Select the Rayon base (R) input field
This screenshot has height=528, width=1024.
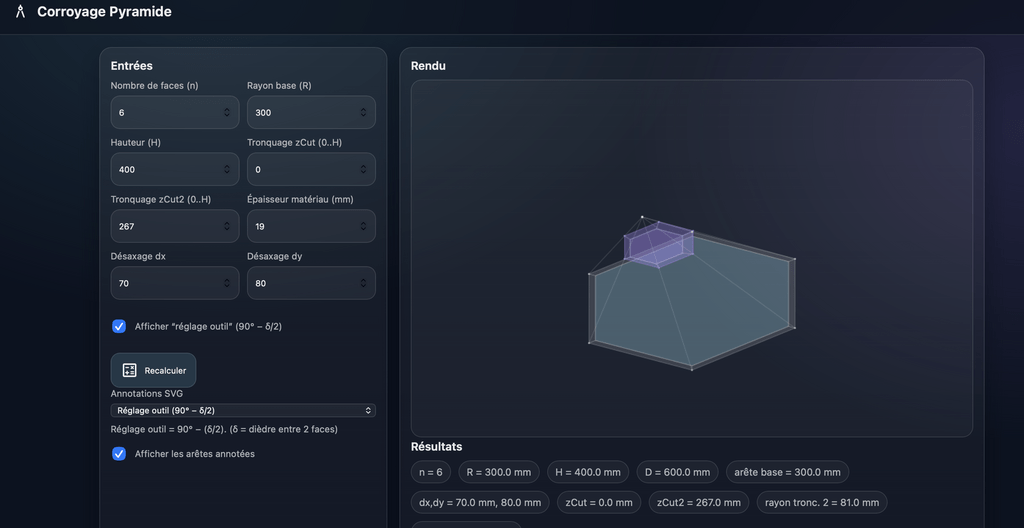click(302, 113)
